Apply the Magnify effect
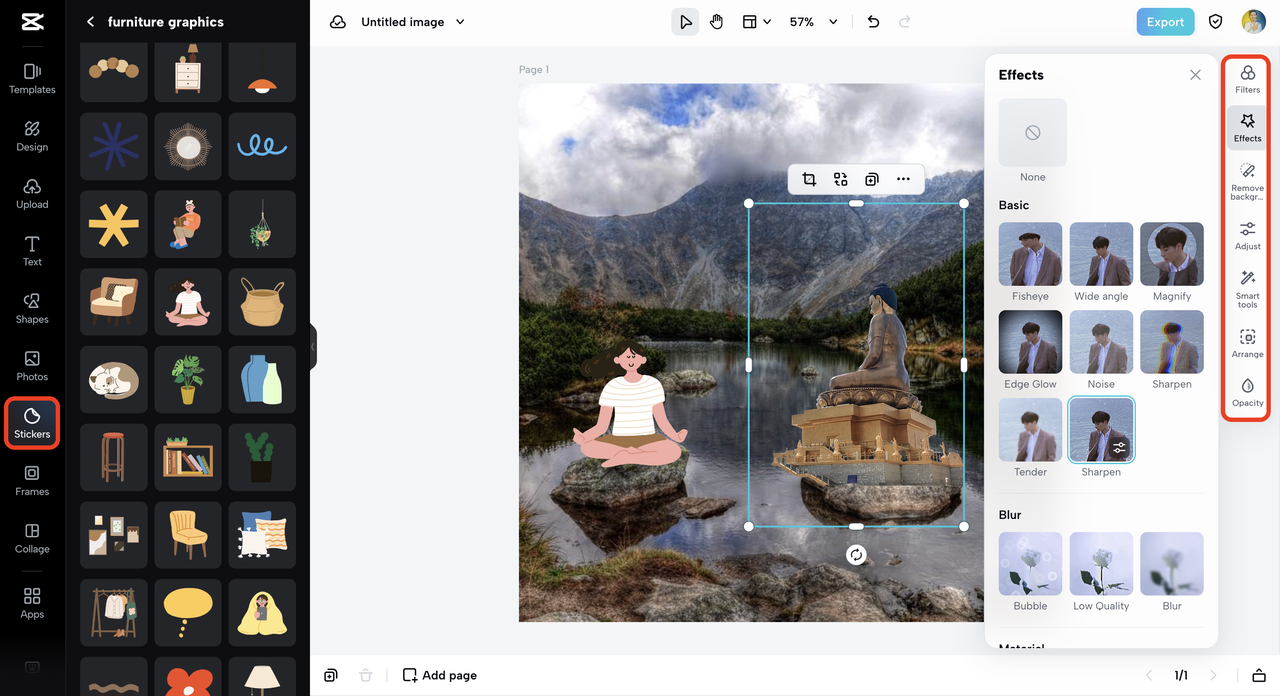The width and height of the screenshot is (1280, 696). coord(1172,254)
